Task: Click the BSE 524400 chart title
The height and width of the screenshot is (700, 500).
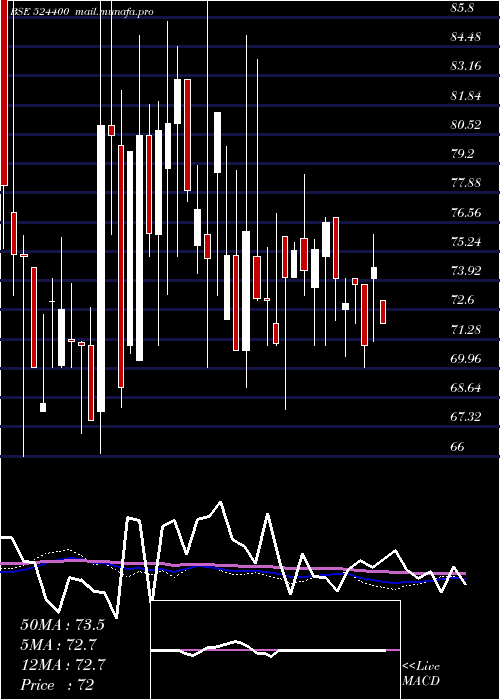Action: coord(83,12)
